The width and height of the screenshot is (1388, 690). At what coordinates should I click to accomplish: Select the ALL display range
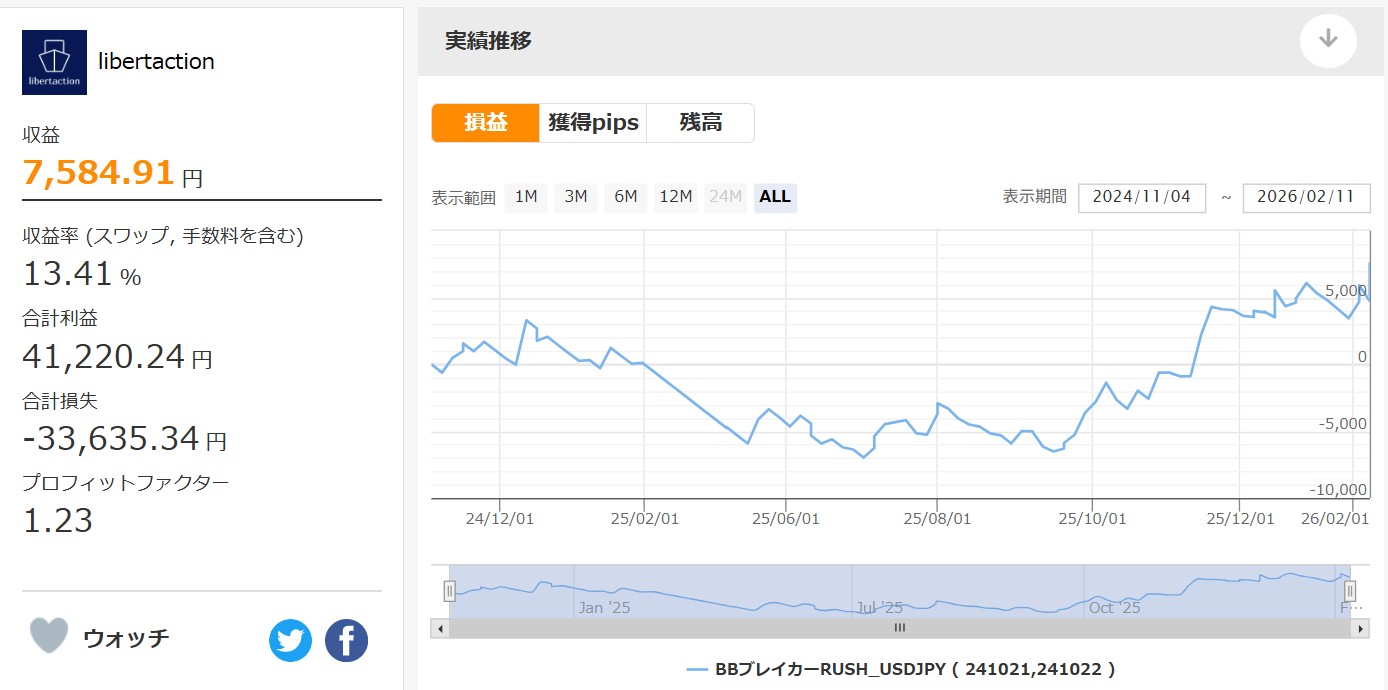point(775,197)
